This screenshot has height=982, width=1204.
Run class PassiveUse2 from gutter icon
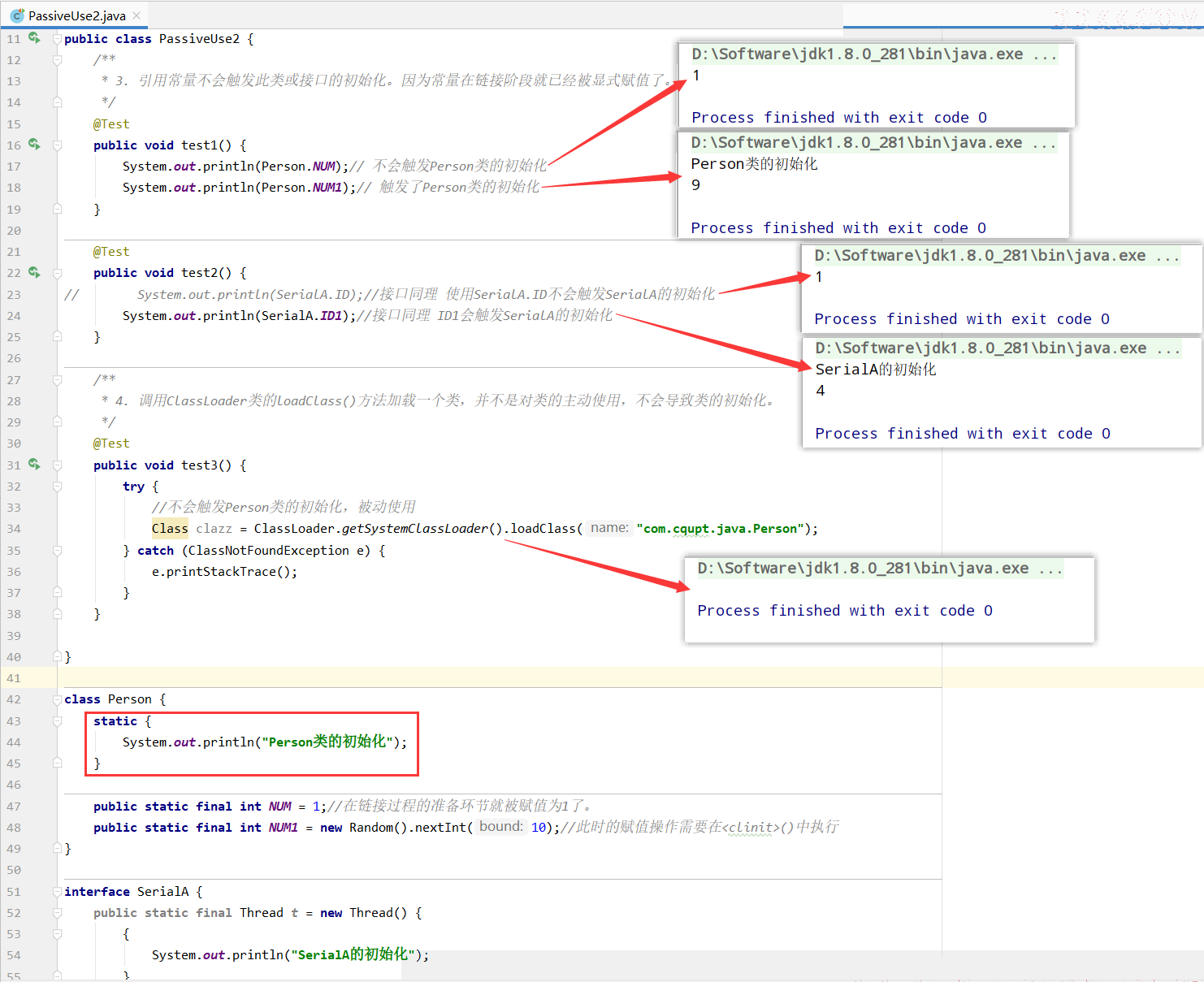click(34, 38)
